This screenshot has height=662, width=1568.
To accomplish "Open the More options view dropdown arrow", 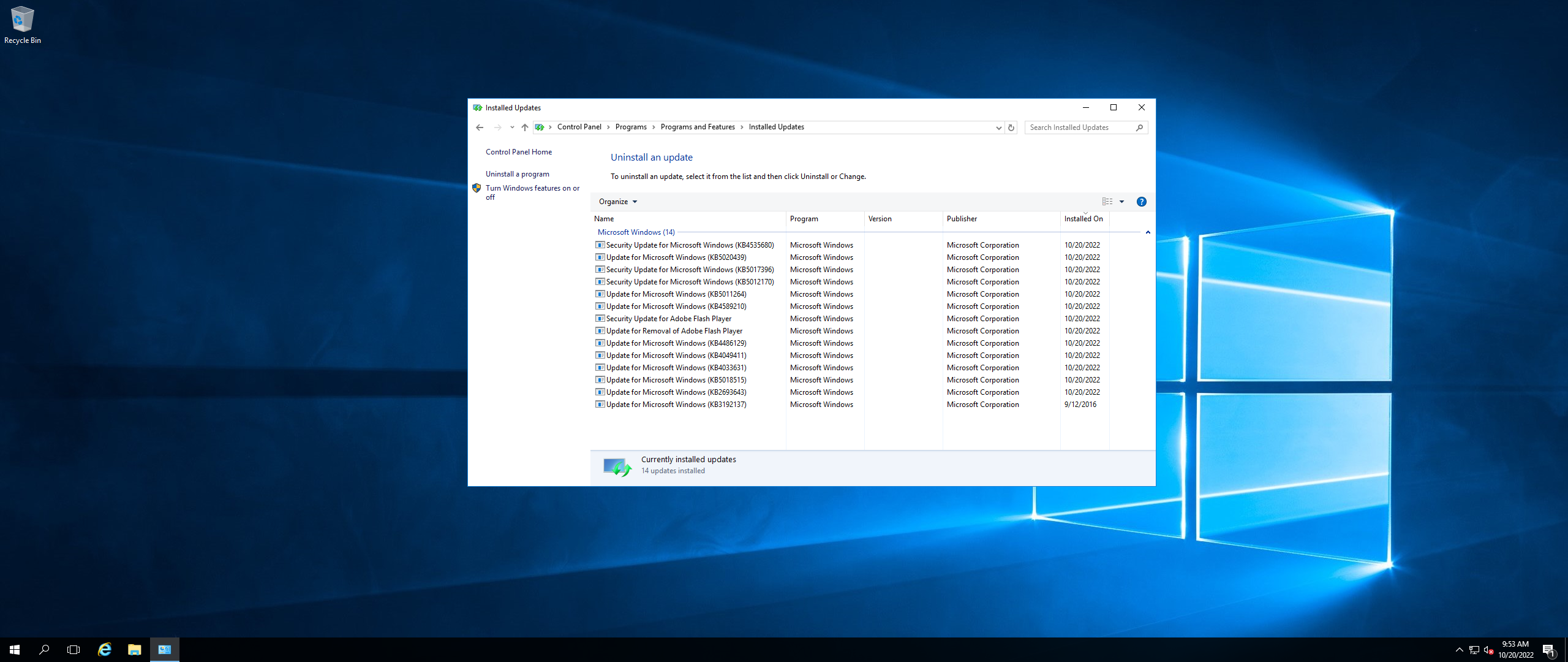I will 1122,202.
